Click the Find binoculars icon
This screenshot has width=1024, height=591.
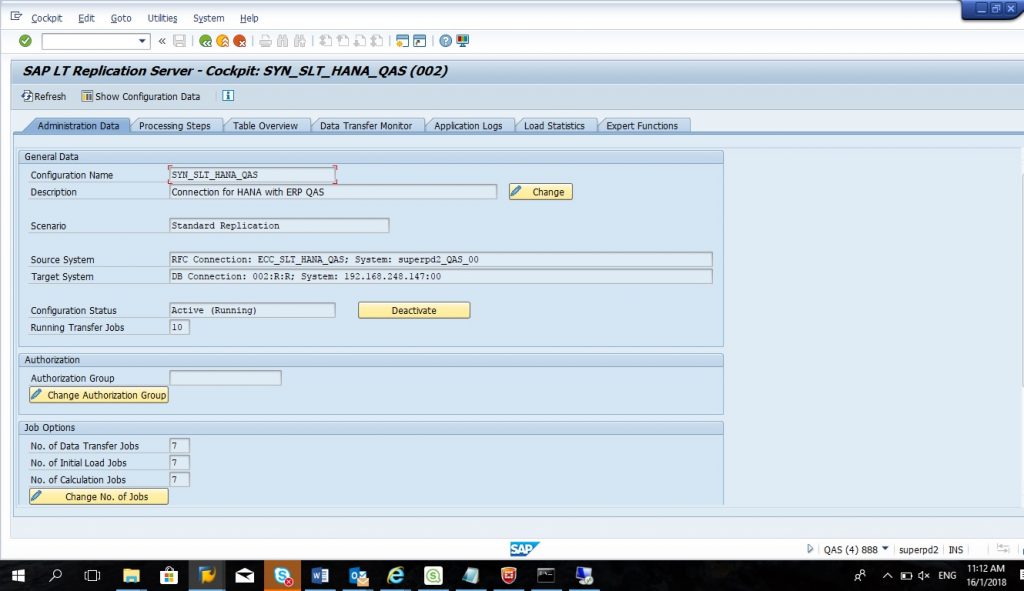pos(282,41)
